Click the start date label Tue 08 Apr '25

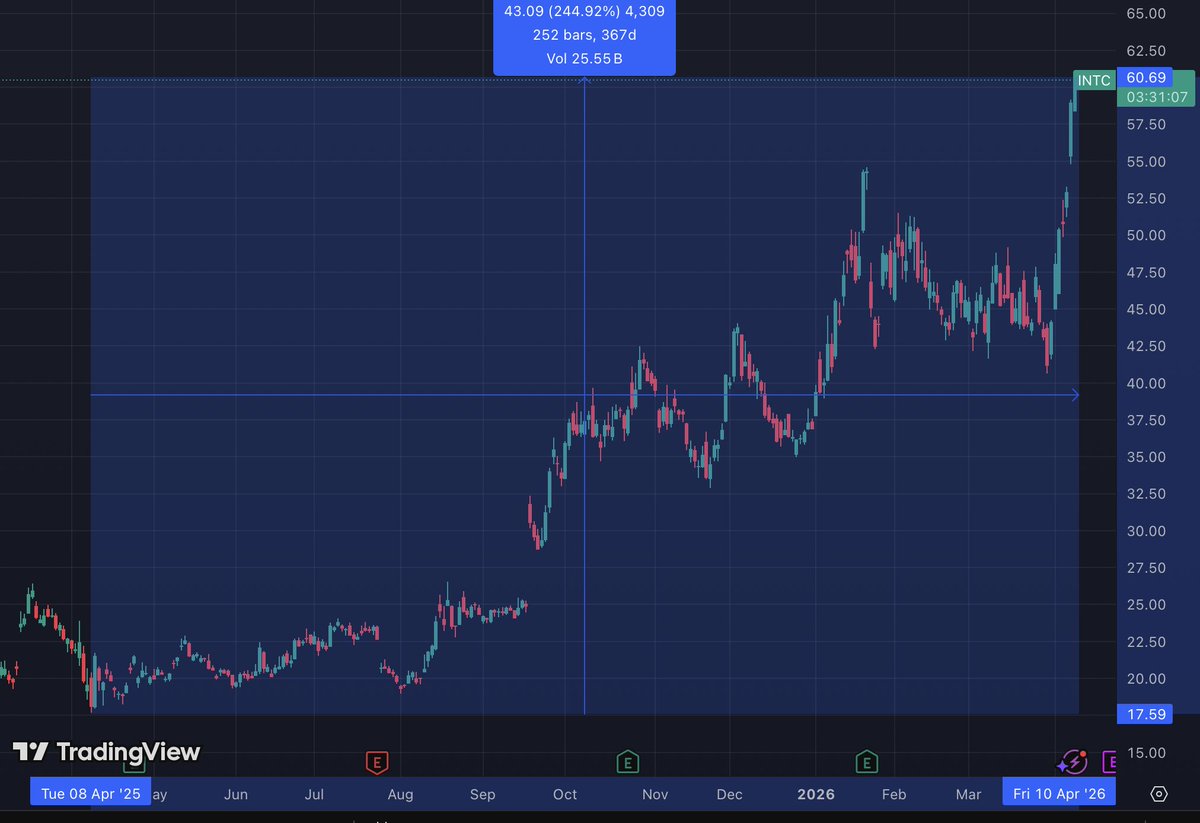[91, 794]
